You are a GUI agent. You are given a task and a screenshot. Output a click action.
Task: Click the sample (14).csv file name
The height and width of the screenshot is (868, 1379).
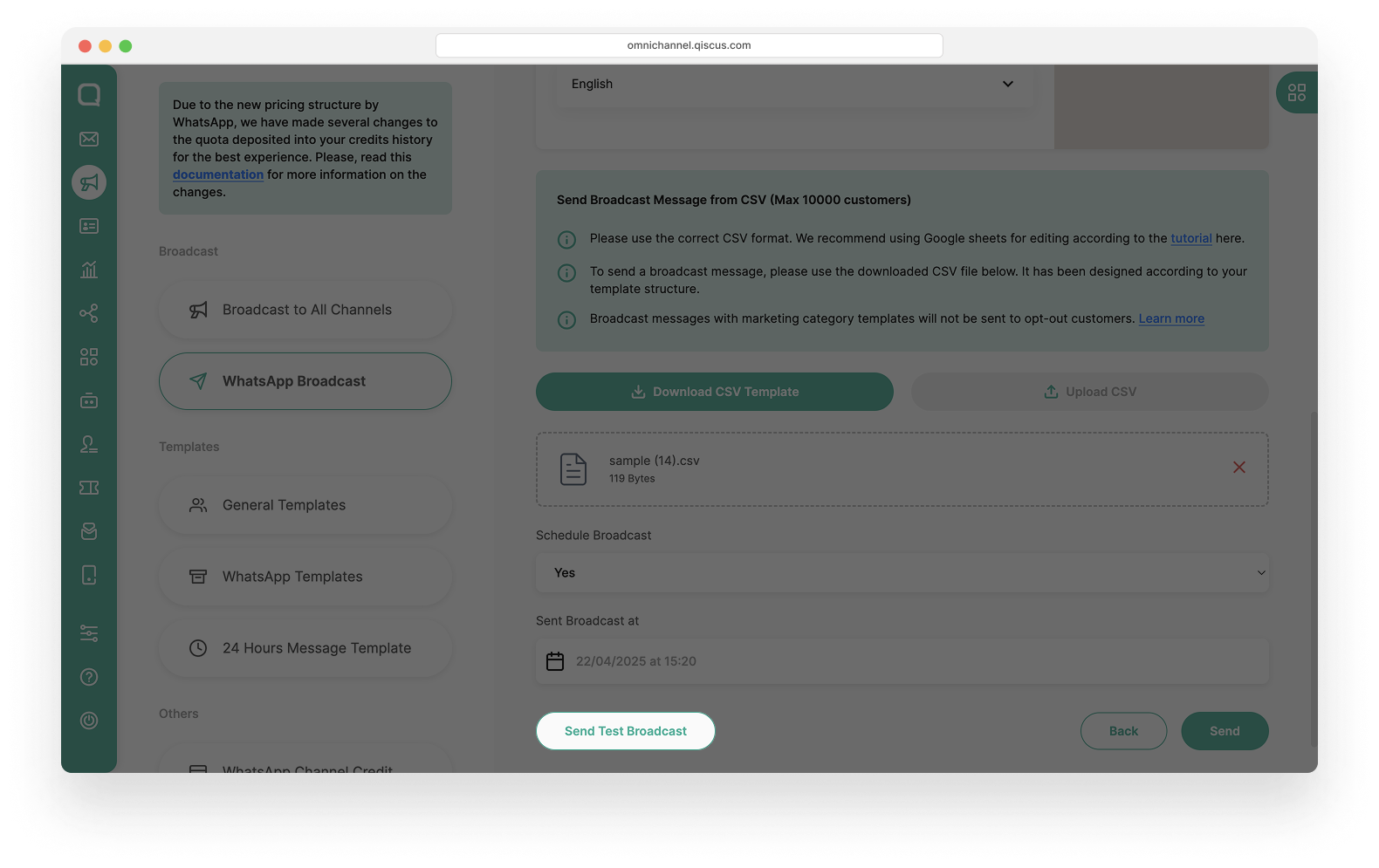655,461
